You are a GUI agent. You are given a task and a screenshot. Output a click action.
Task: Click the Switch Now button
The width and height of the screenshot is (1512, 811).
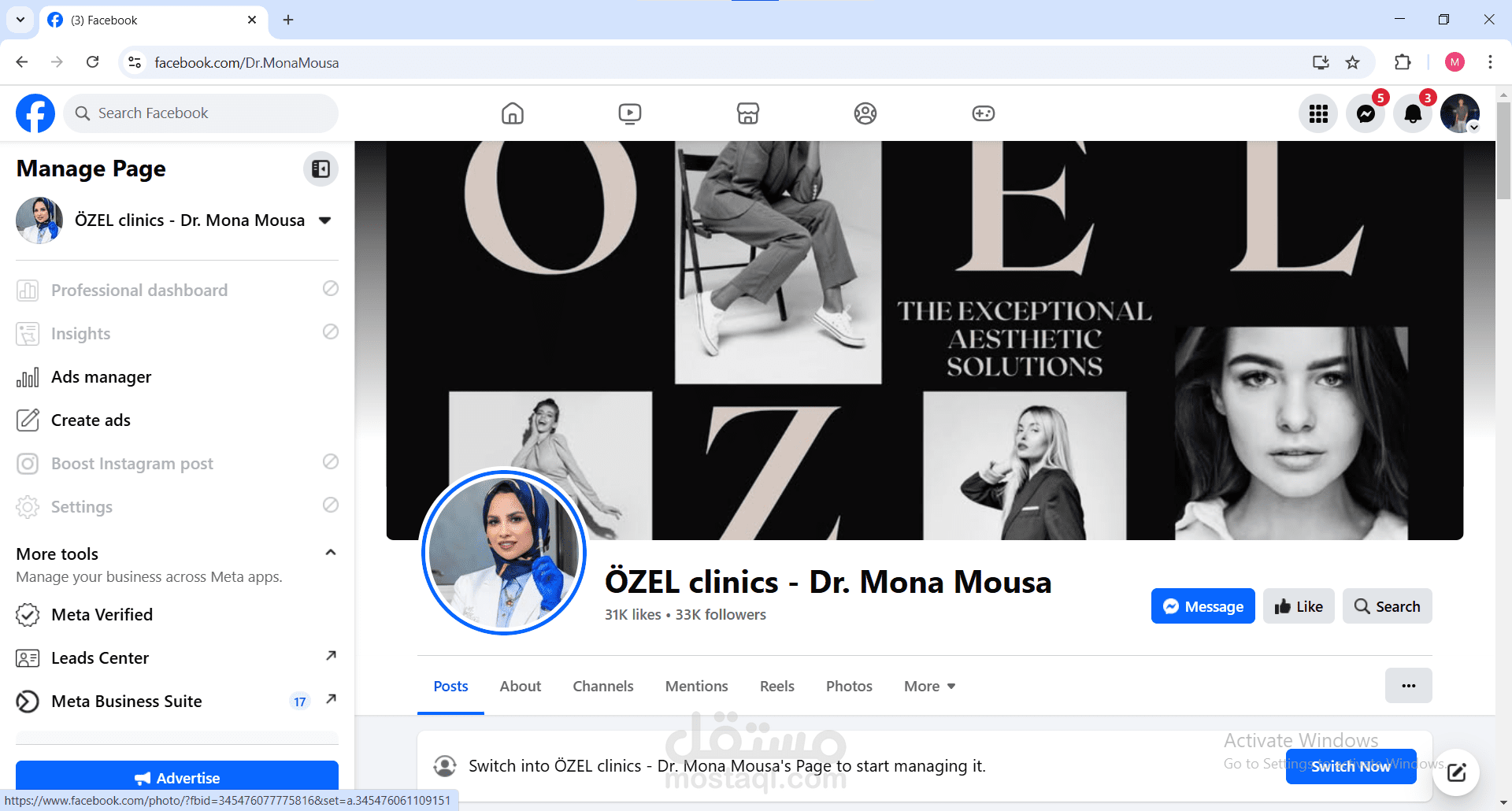pyautogui.click(x=1351, y=766)
